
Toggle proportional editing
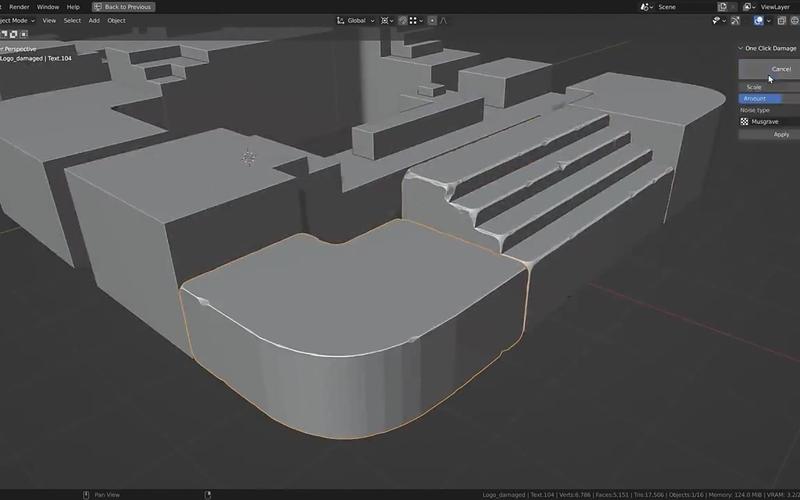[x=432, y=20]
